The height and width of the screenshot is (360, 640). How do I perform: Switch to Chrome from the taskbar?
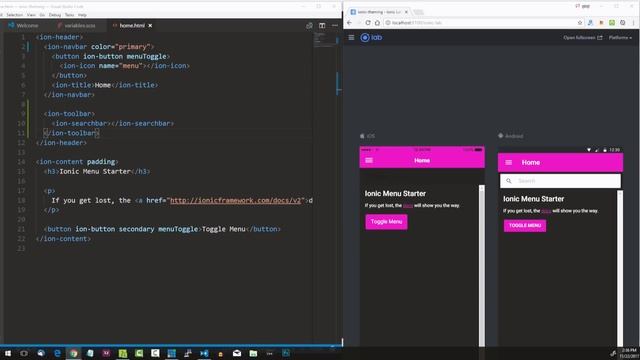pyautogui.click(x=73, y=353)
